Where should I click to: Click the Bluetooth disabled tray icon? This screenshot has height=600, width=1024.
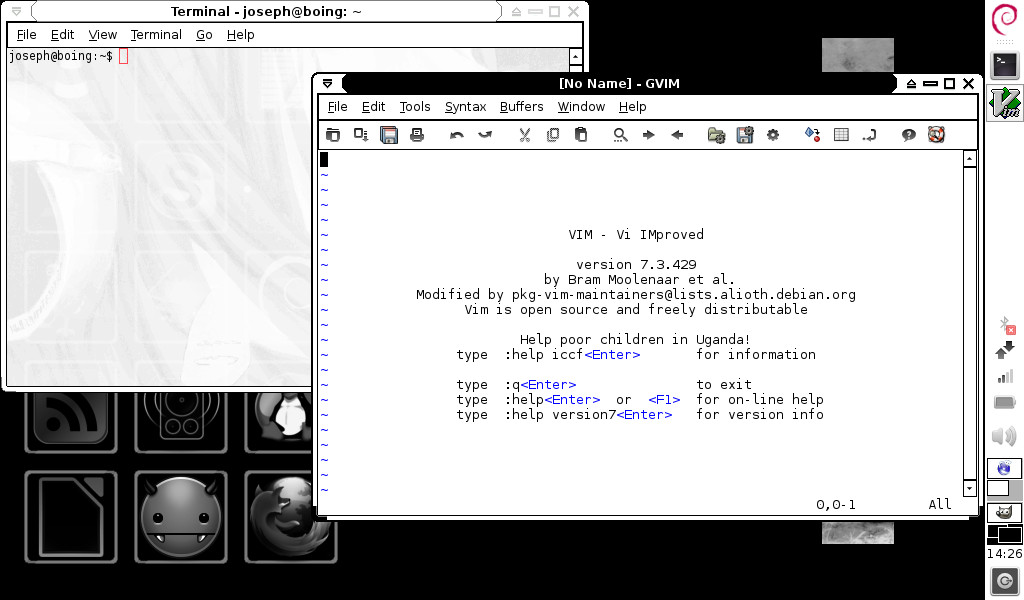tap(1006, 325)
